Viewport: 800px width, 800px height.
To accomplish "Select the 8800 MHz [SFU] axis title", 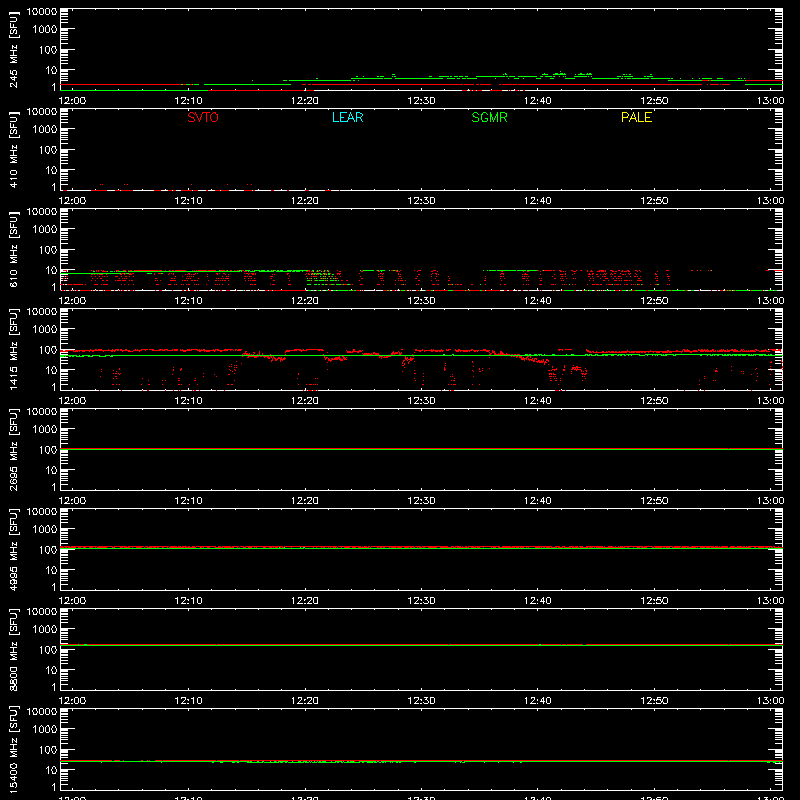I will 13,649.
